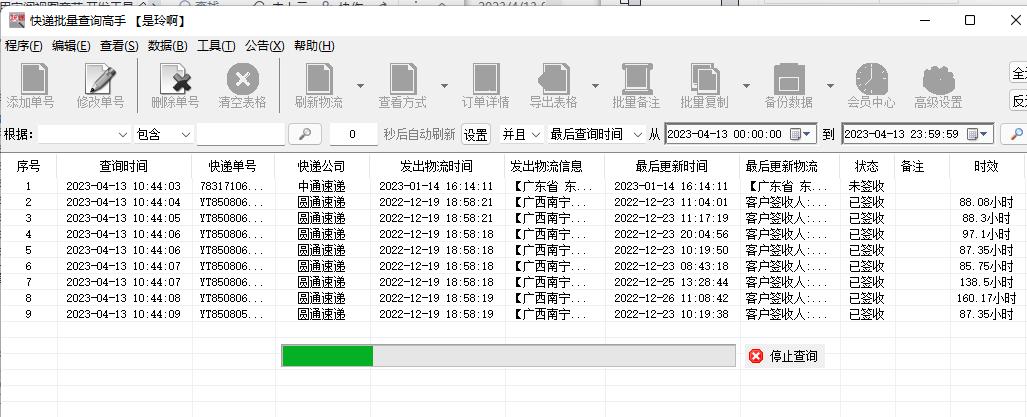This screenshot has width=1027, height=417.
Task: Click the 删除单号 toolbar icon
Action: coord(176,79)
